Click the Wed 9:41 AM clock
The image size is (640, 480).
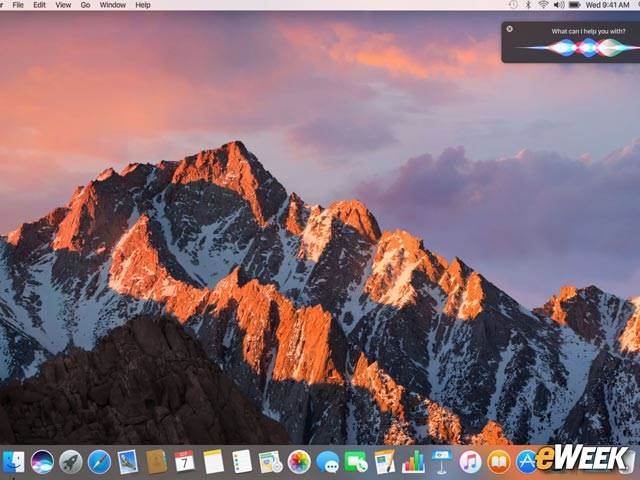point(607,5)
